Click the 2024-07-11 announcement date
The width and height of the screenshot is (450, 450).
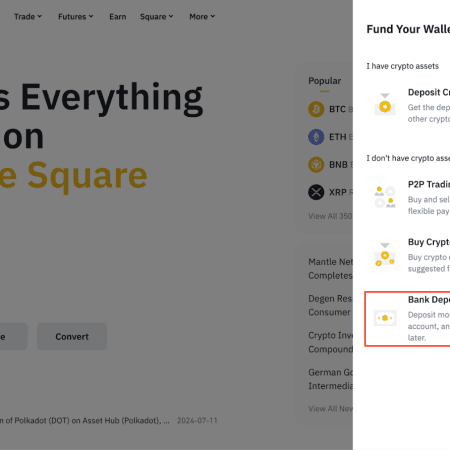pyautogui.click(x=197, y=421)
